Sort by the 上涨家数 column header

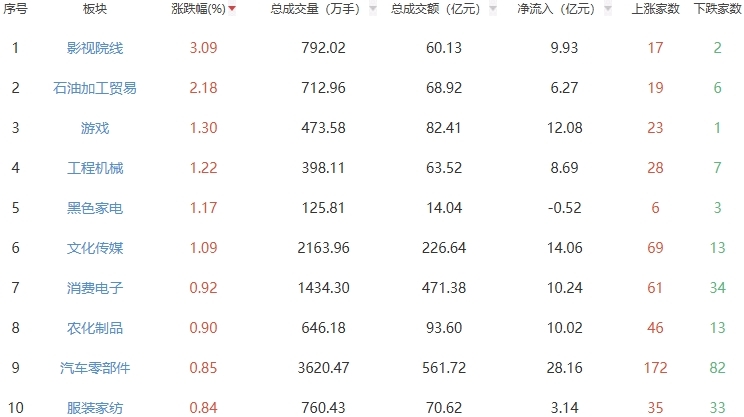(656, 9)
